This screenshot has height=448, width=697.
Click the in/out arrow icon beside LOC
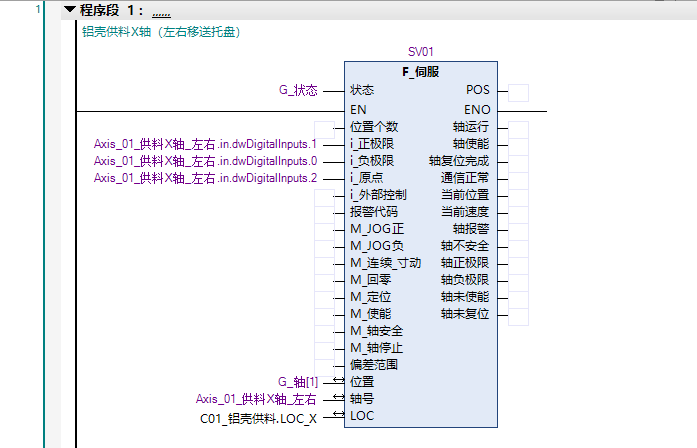click(337, 416)
